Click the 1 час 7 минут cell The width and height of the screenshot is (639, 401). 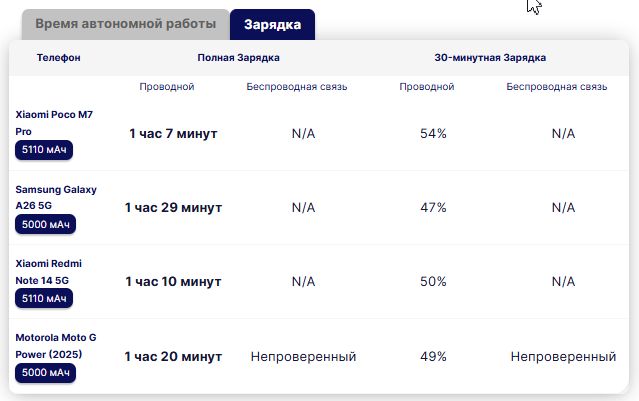tap(173, 134)
